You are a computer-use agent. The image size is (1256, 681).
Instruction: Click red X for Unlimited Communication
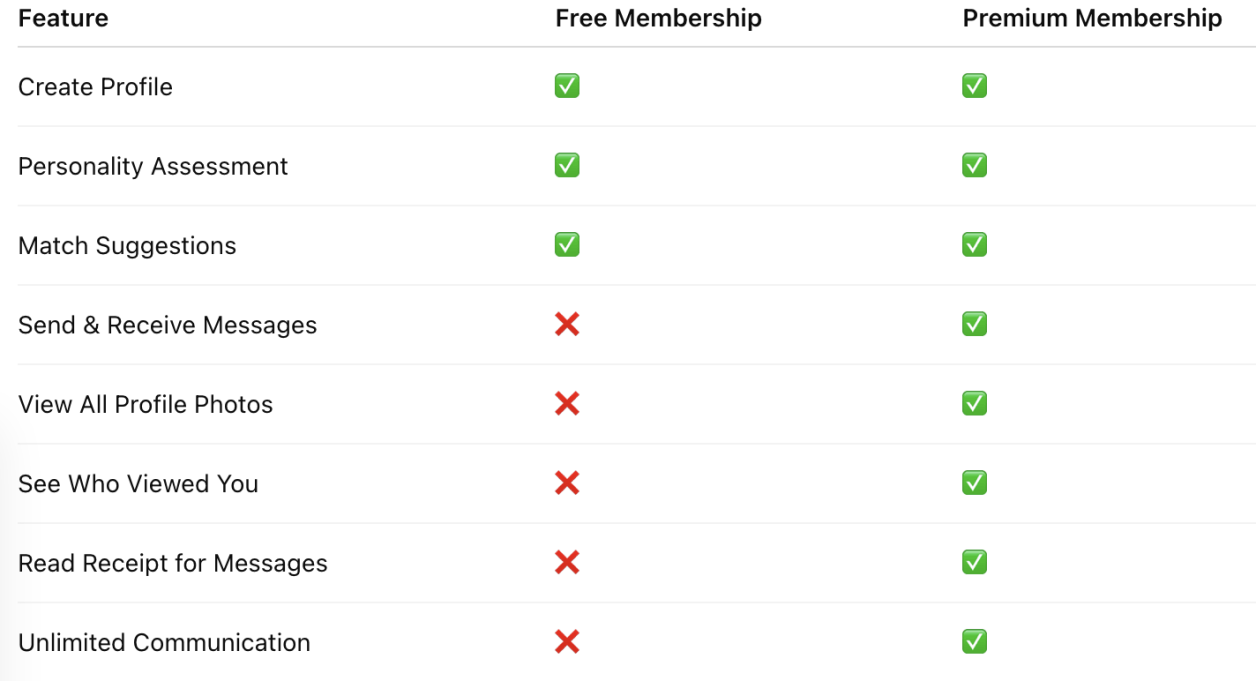pyautogui.click(x=567, y=641)
